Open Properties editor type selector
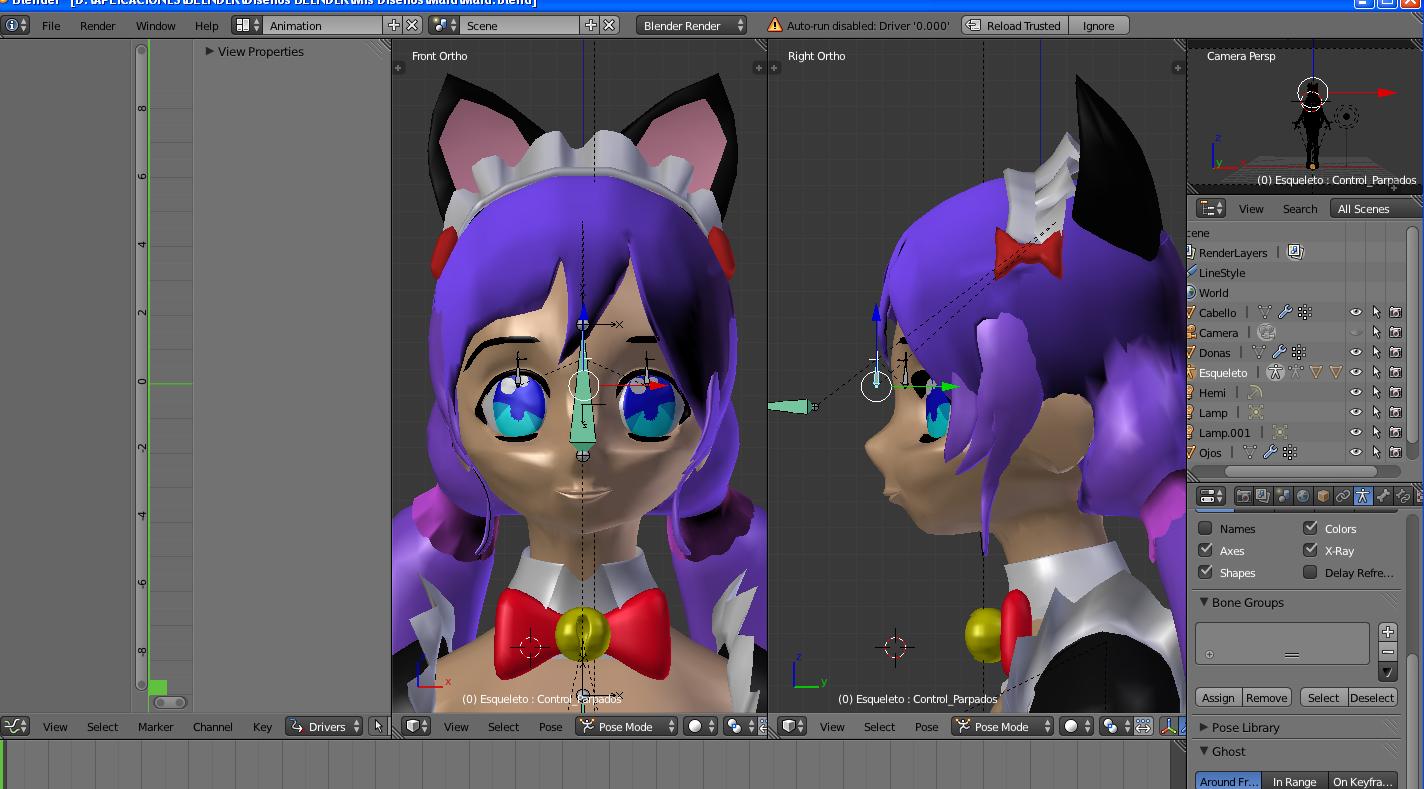Screen dimensions: 1424x789 click(x=1211, y=496)
